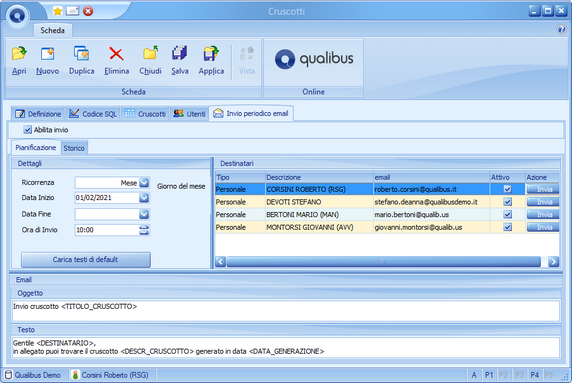
Task: Click Invia for BERTONI MARIO (MAN)
Action: pos(542,214)
